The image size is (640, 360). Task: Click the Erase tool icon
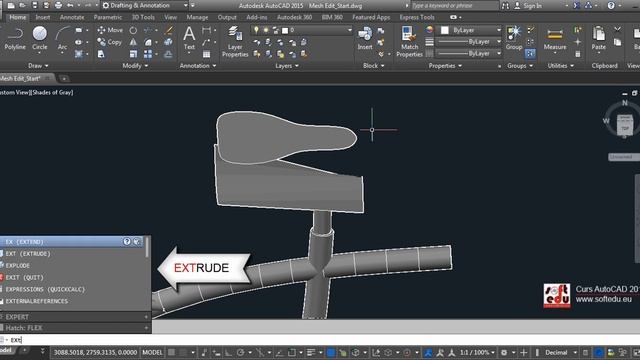pos(168,30)
